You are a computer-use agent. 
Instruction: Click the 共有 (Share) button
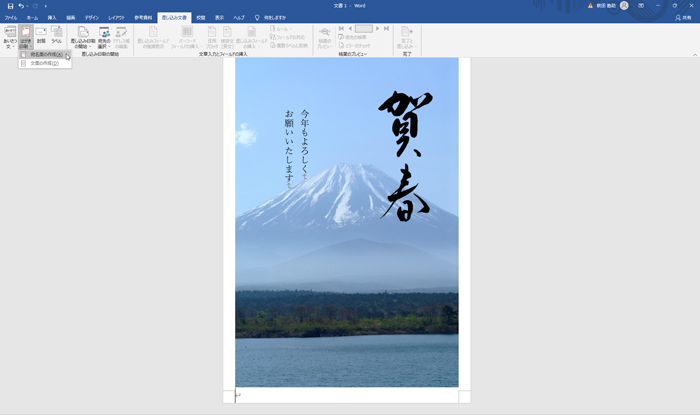(684, 18)
